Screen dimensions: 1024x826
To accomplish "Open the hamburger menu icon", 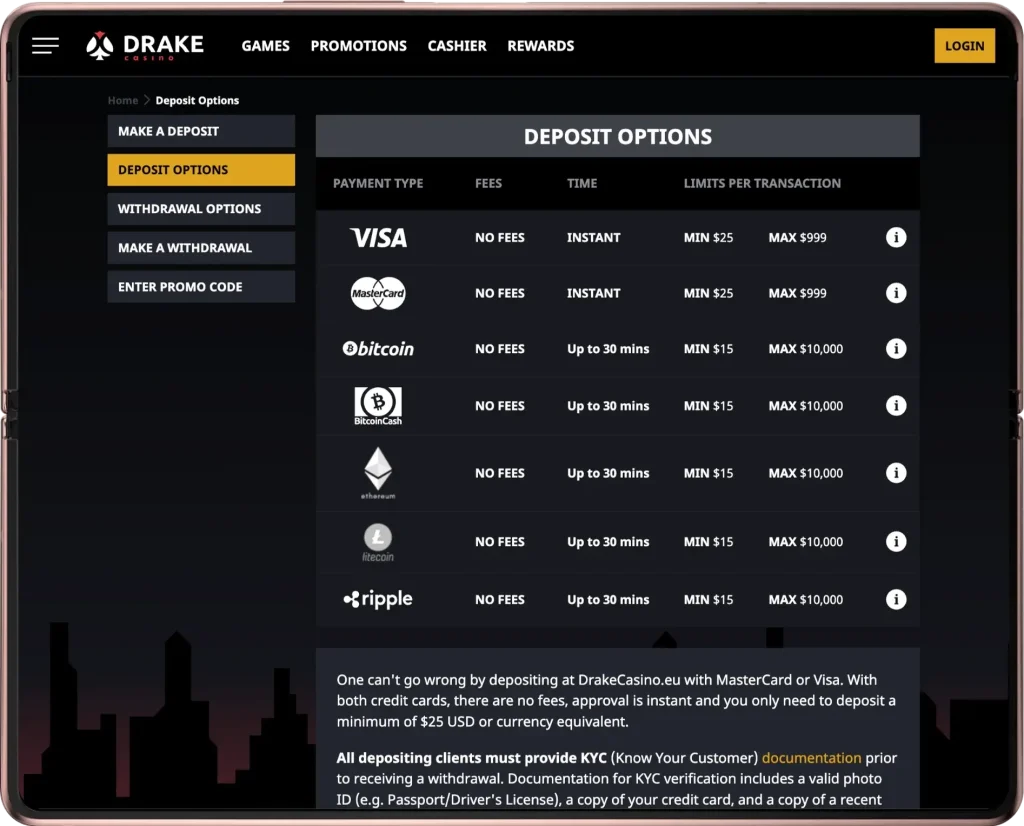I will (45, 46).
